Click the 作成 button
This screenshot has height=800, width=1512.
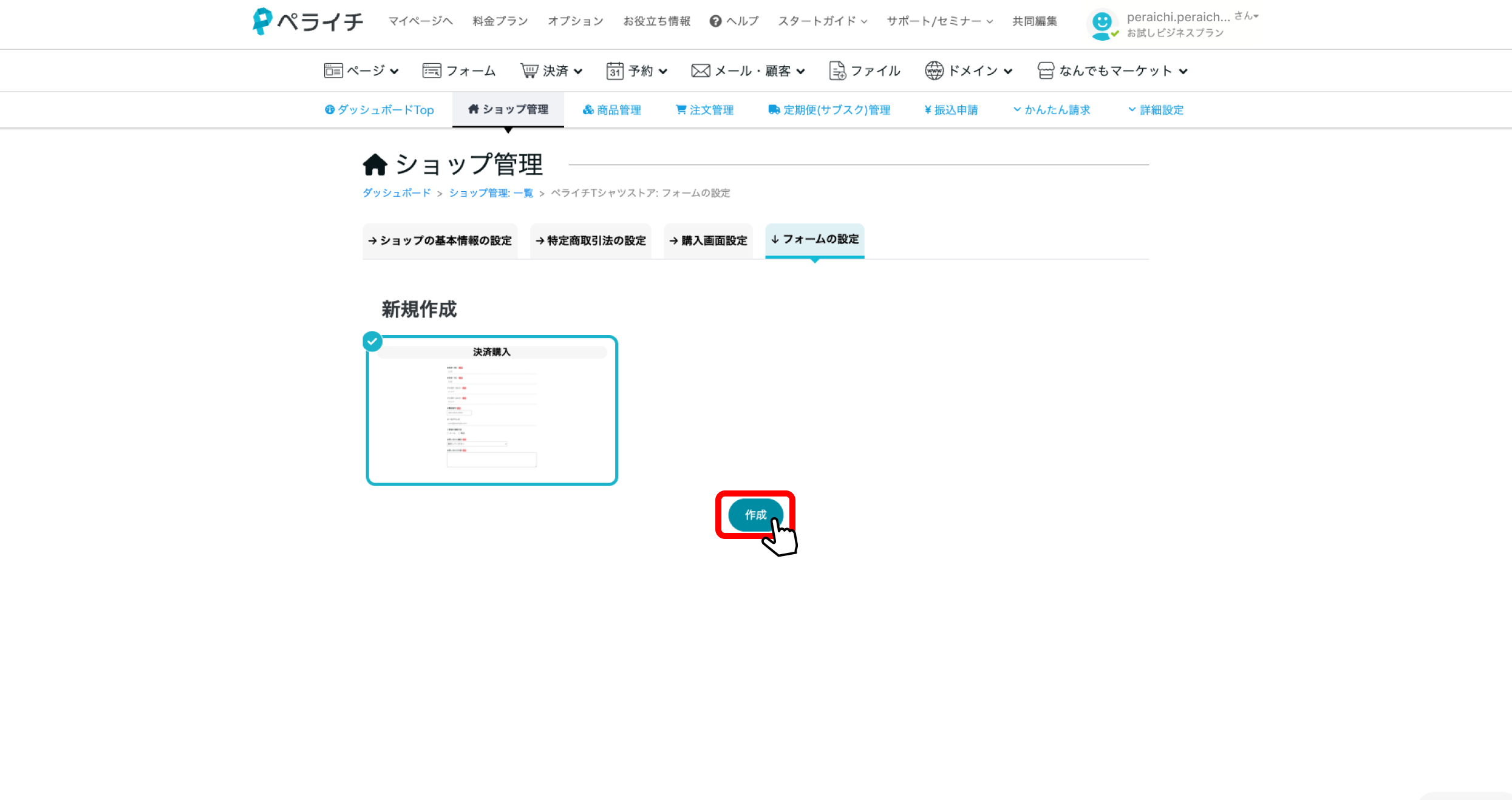755,515
